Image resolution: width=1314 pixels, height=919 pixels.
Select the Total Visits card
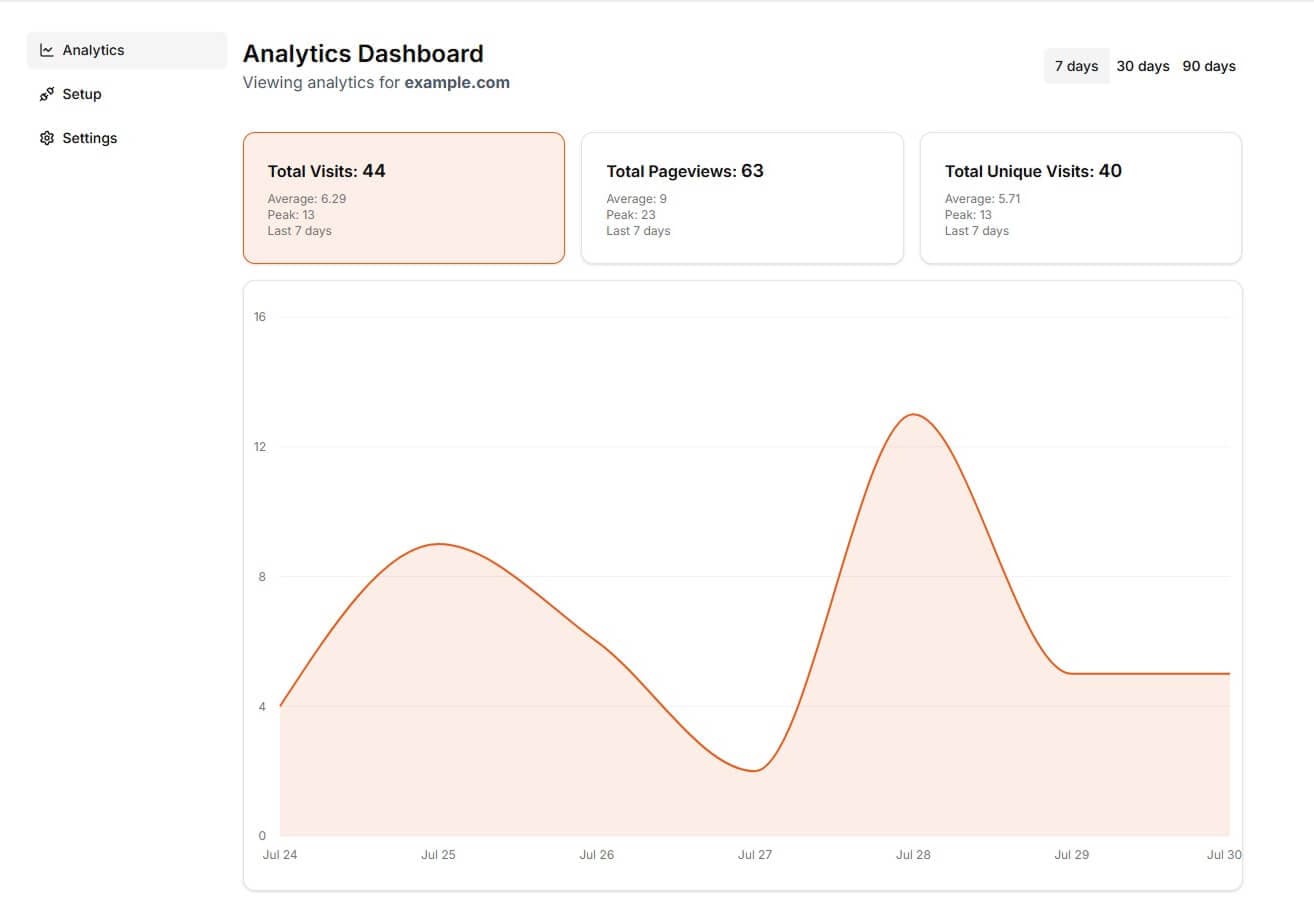pyautogui.click(x=403, y=198)
